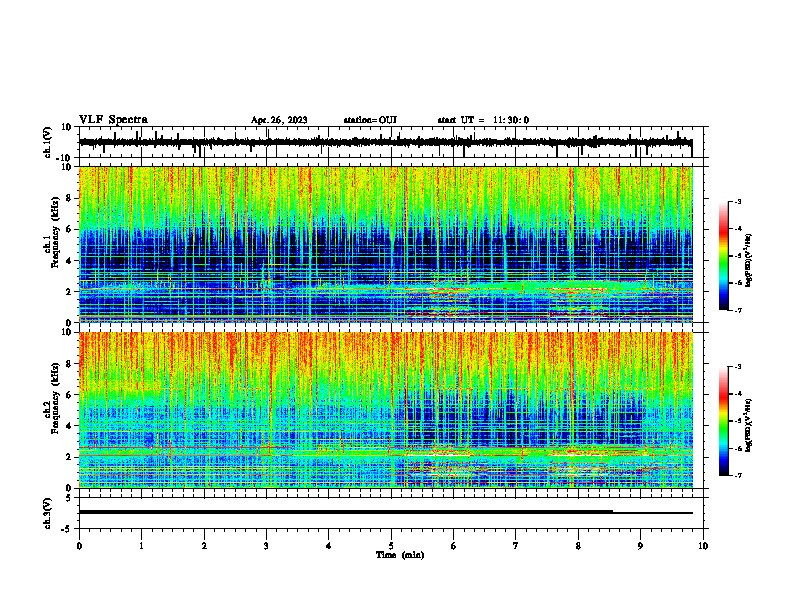Click the "10" label on the time axis
Screen dimensions: 792x612
click(703, 546)
